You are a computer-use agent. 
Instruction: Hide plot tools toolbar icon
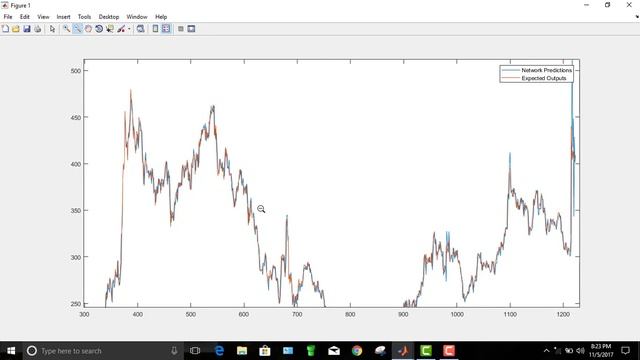click(x=181, y=29)
